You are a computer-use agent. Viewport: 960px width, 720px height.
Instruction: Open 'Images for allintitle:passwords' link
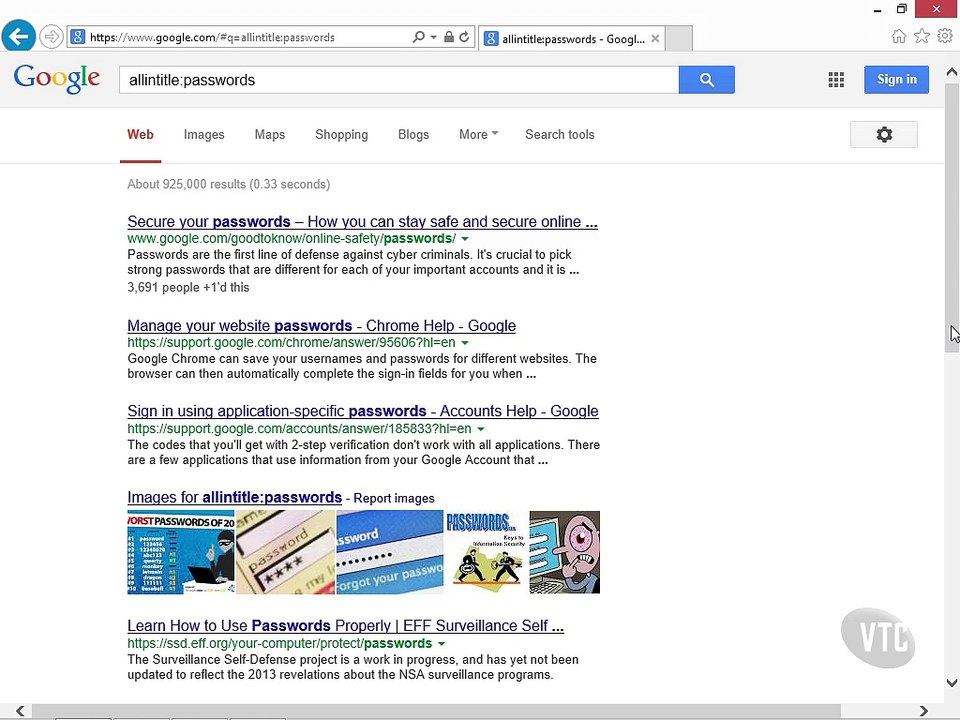234,497
